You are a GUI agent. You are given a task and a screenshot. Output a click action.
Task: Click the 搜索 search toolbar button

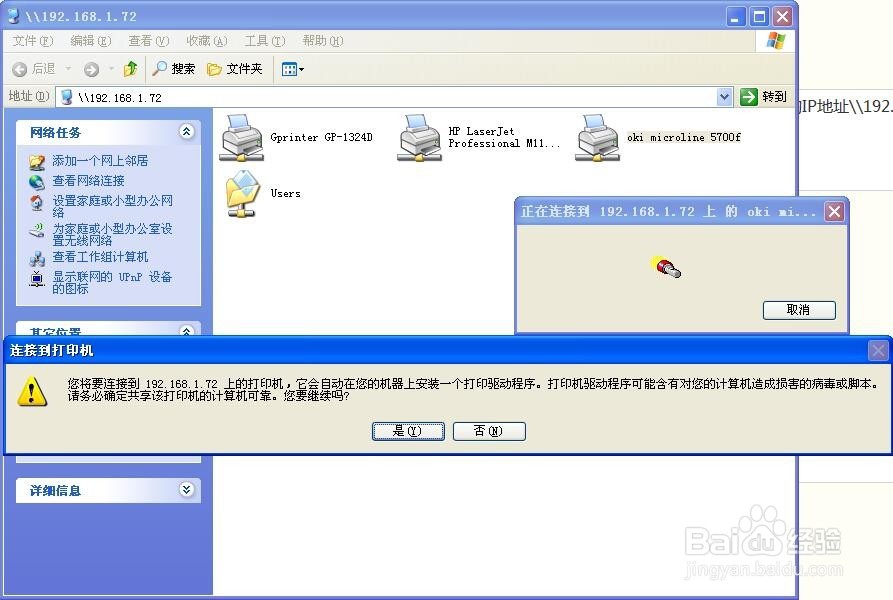pyautogui.click(x=174, y=69)
